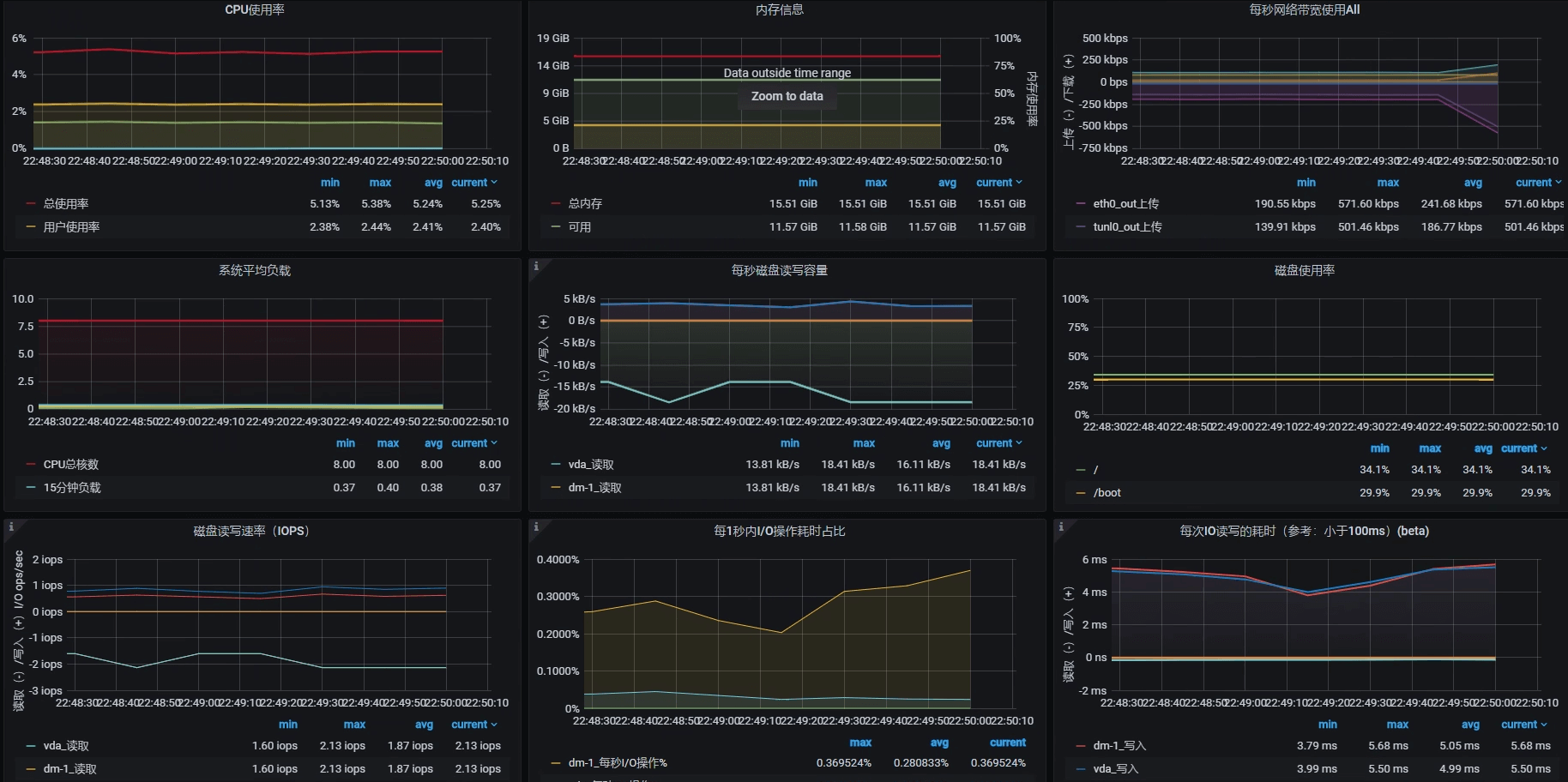Toggle the tunl0_out上传 series visibility
Viewport: 1568px width, 782px height.
(x=1127, y=227)
